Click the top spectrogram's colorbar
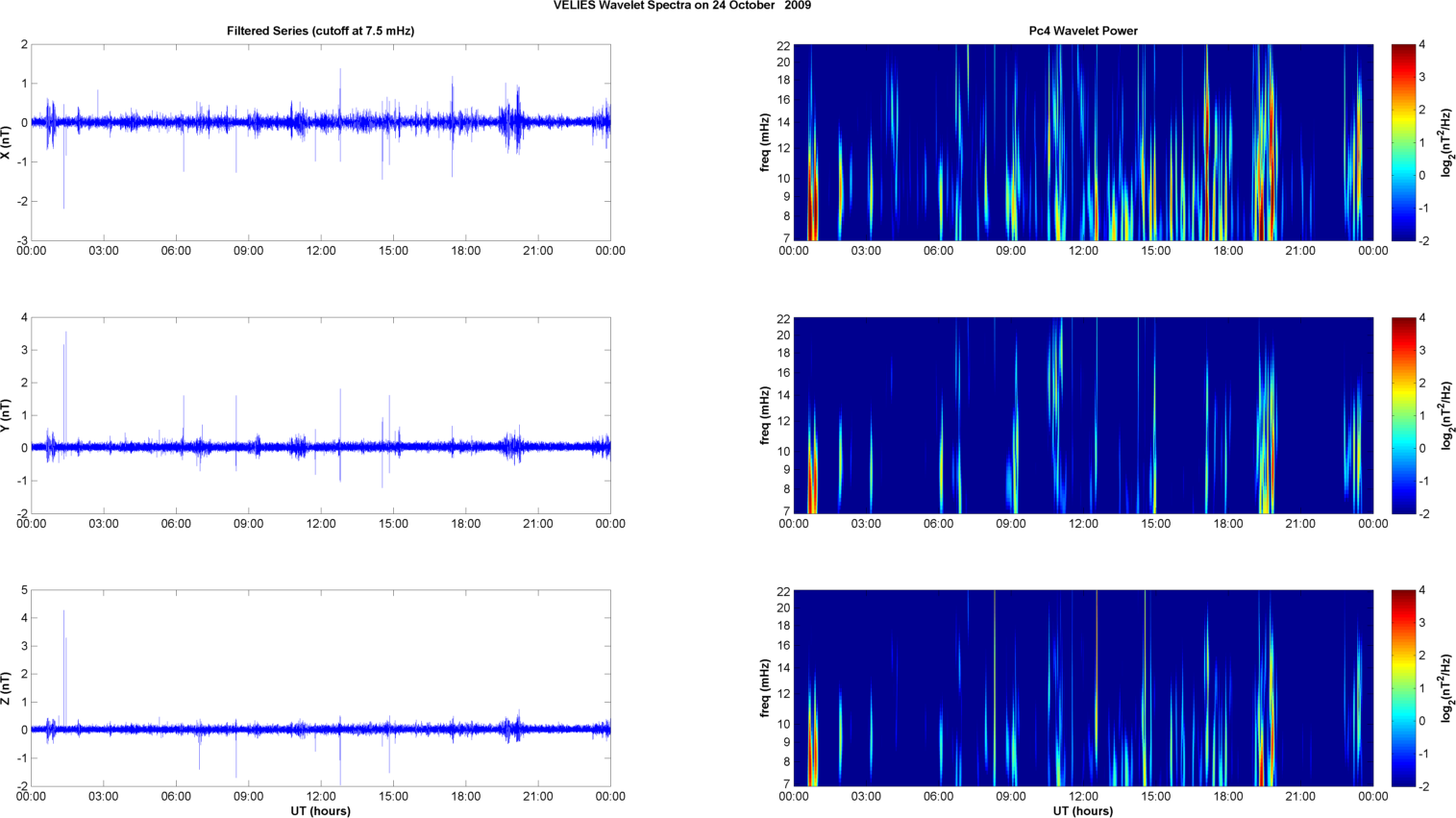 coord(1403,142)
